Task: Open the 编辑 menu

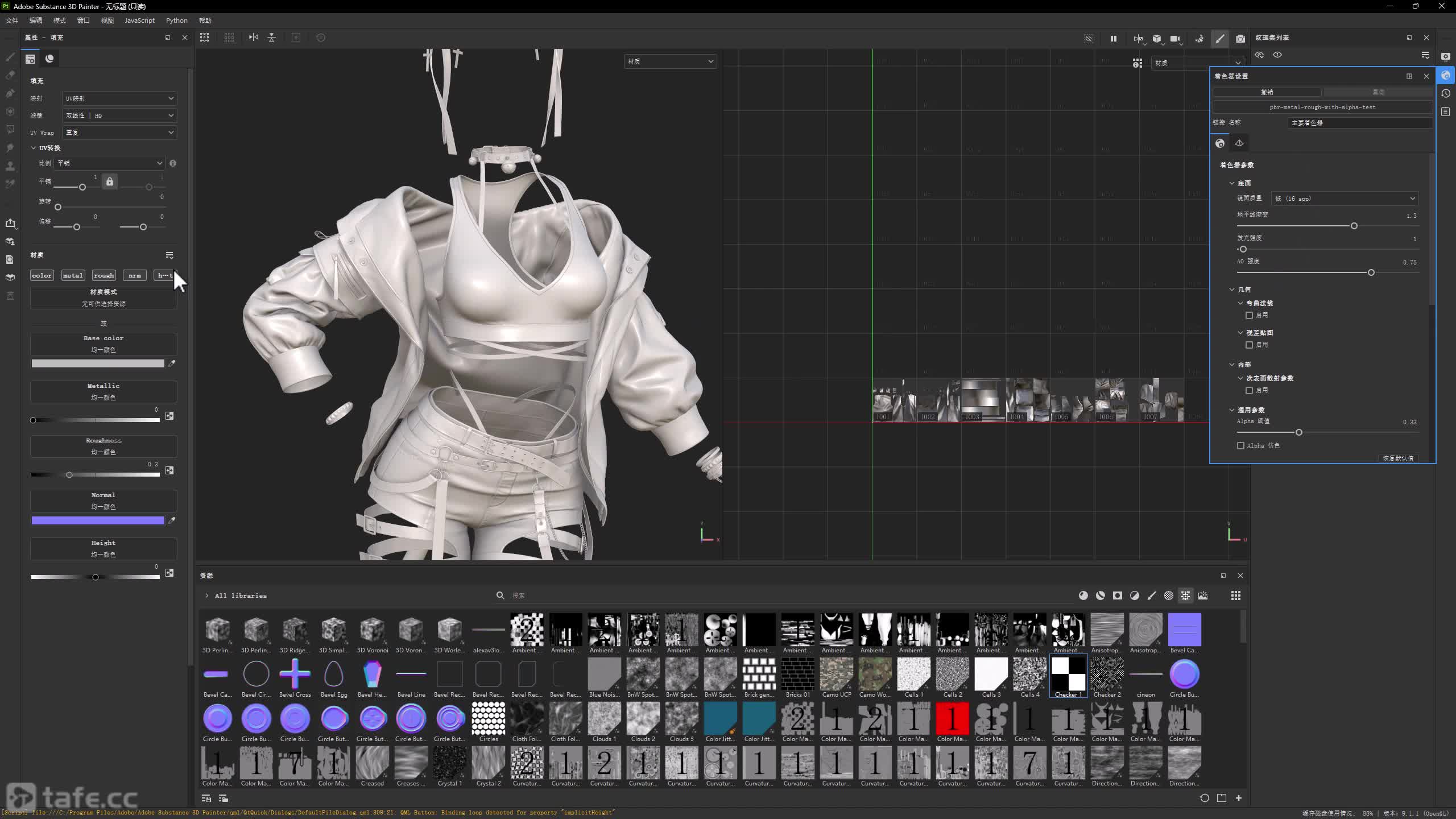Action: [x=36, y=20]
